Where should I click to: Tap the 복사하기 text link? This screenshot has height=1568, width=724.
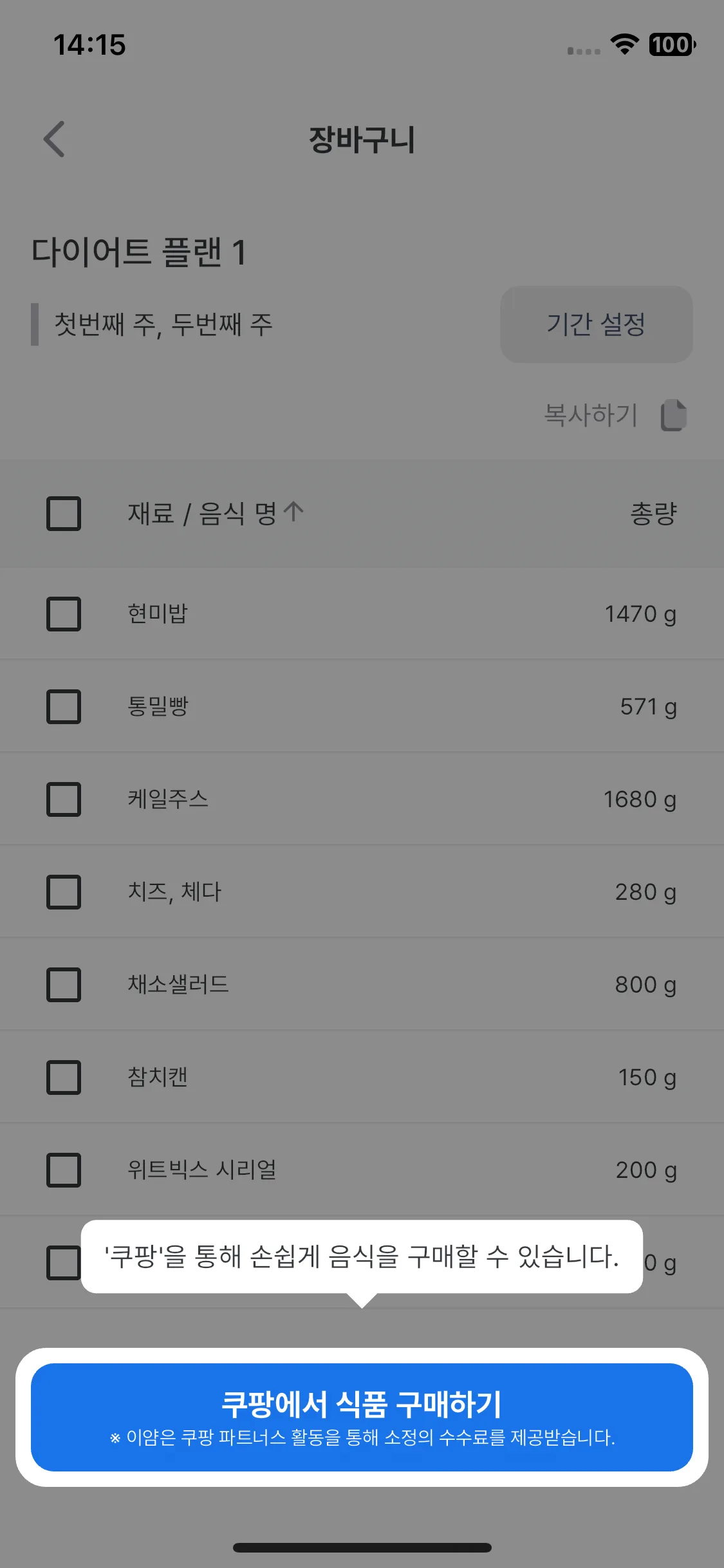[x=591, y=415]
